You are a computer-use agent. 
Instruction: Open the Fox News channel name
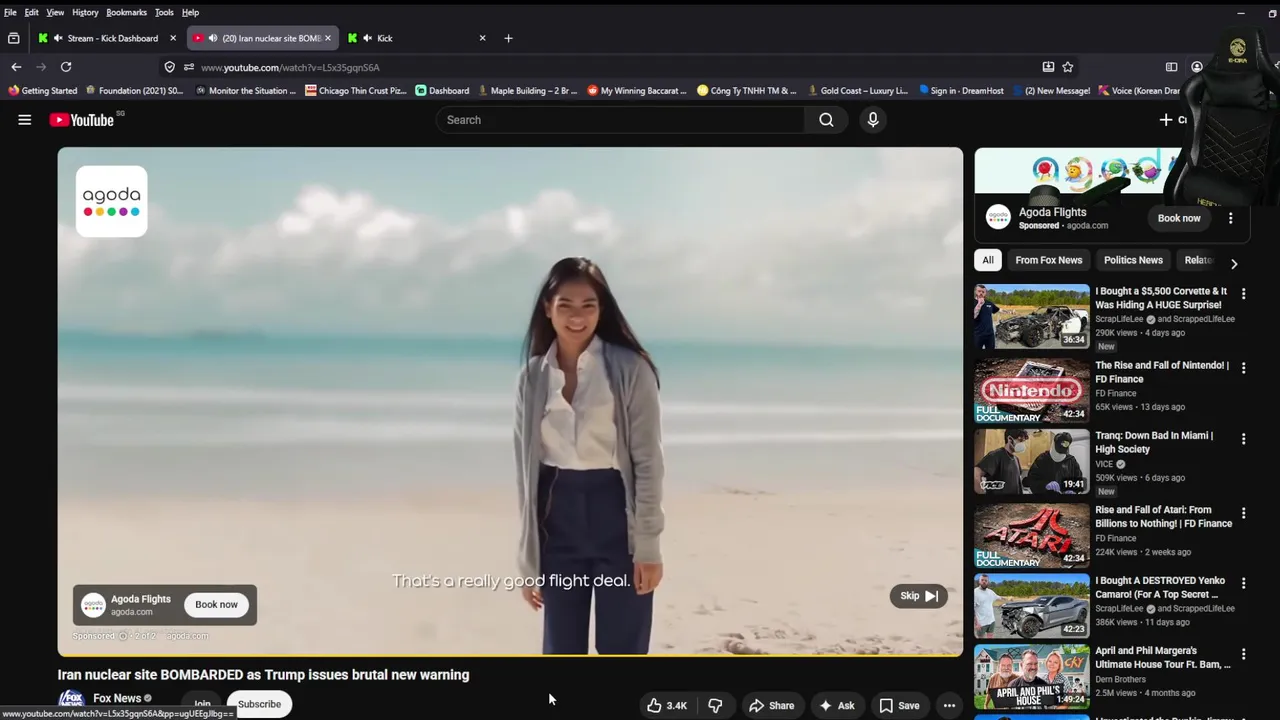(x=117, y=698)
